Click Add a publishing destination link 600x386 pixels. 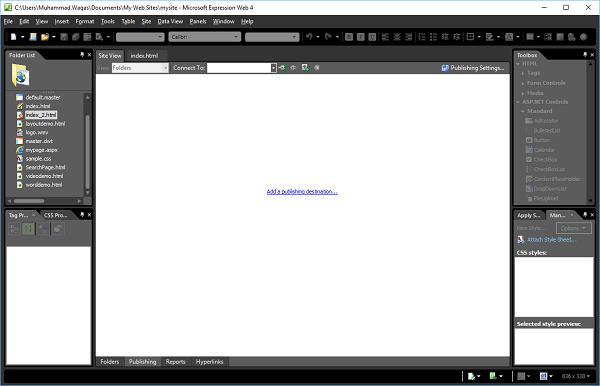click(x=302, y=192)
